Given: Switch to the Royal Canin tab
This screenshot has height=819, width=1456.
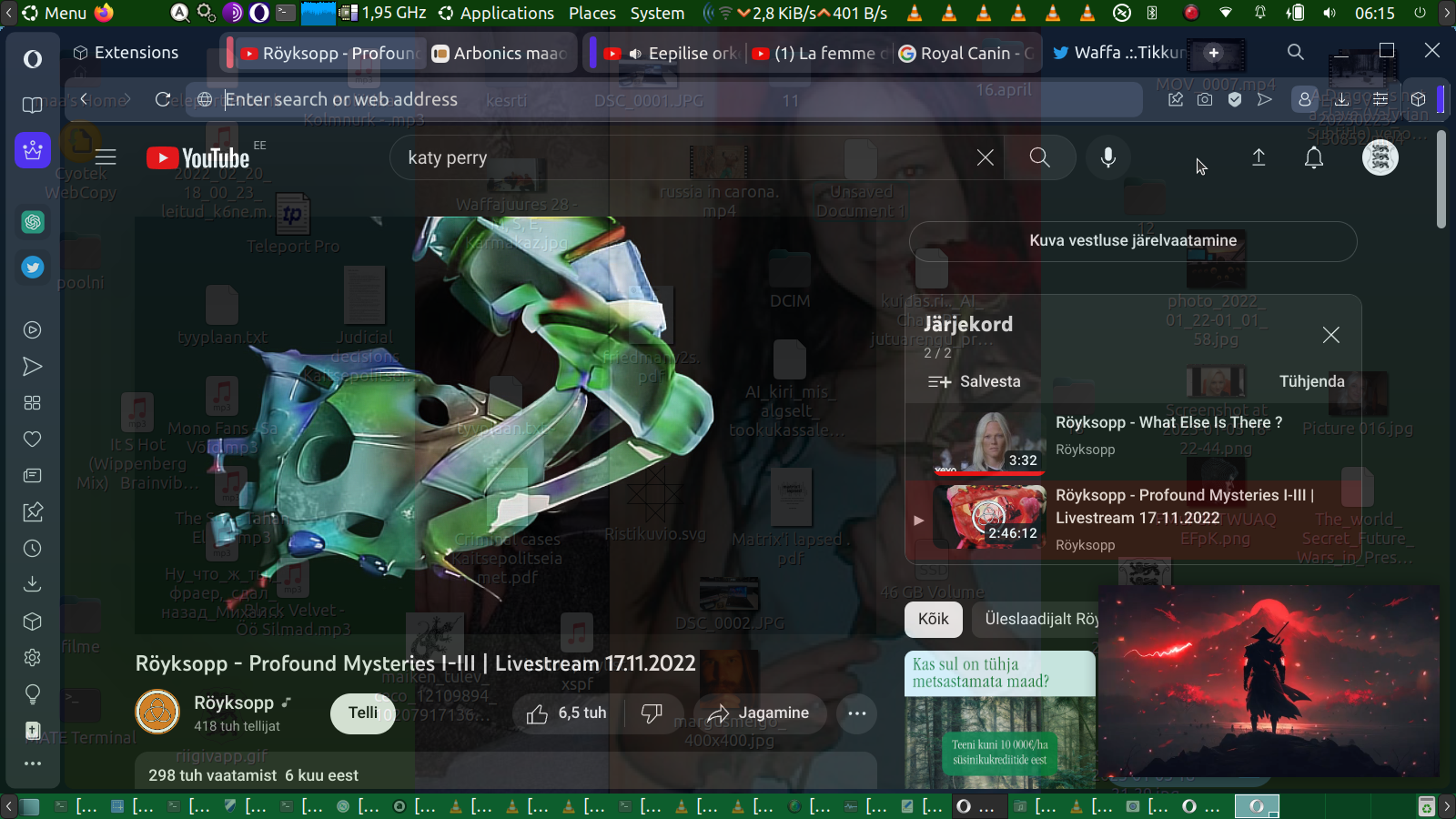Looking at the screenshot, I should (966, 54).
